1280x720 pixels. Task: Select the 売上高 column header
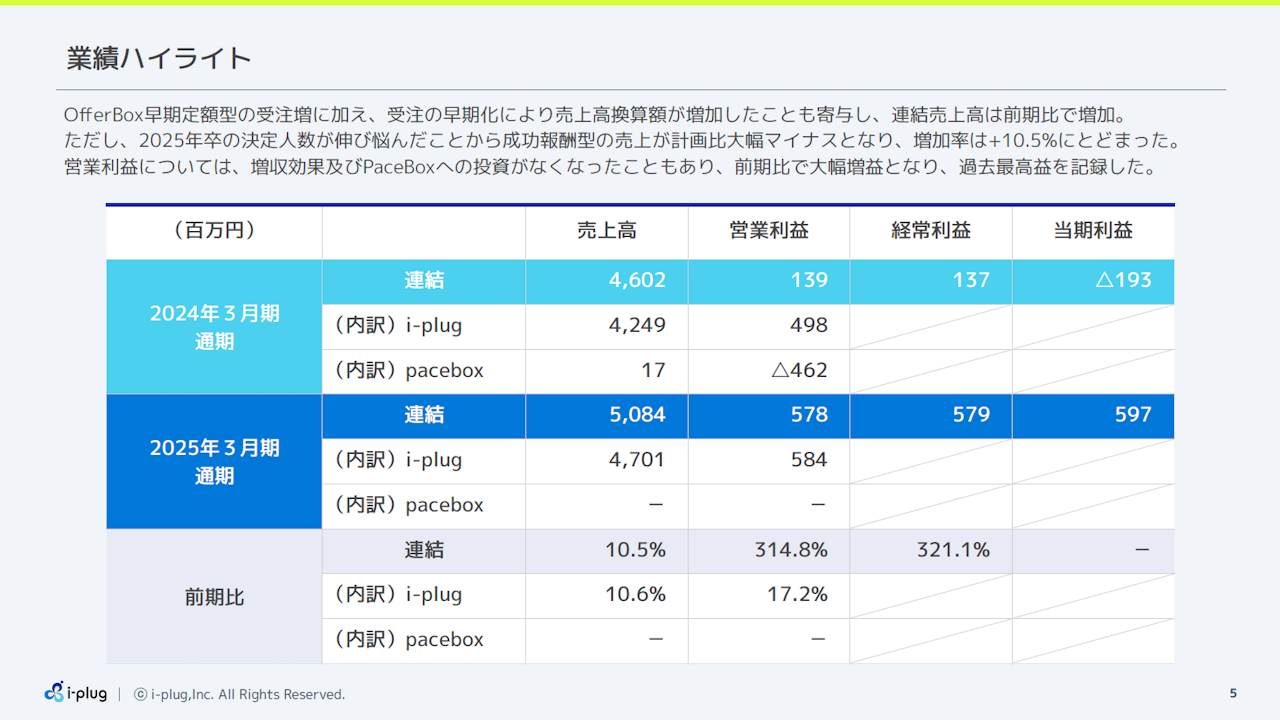(x=606, y=231)
